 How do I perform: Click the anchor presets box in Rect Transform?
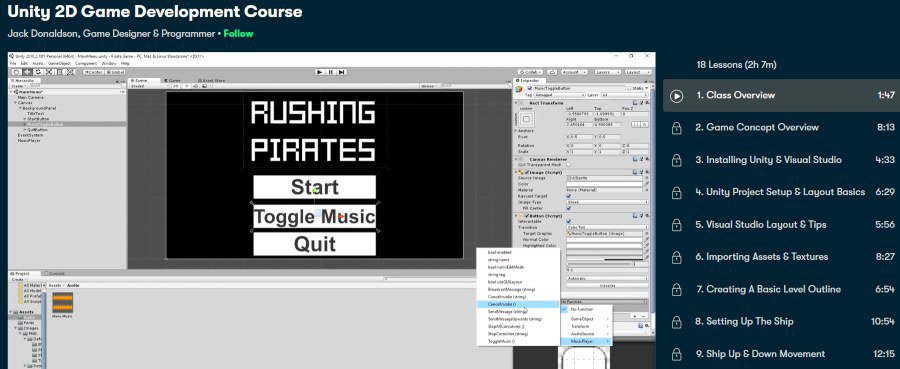526,119
